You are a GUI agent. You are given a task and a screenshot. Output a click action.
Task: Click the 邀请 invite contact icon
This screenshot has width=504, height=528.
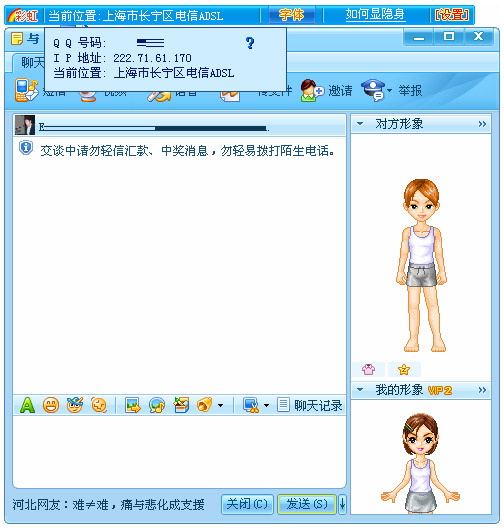pos(312,91)
